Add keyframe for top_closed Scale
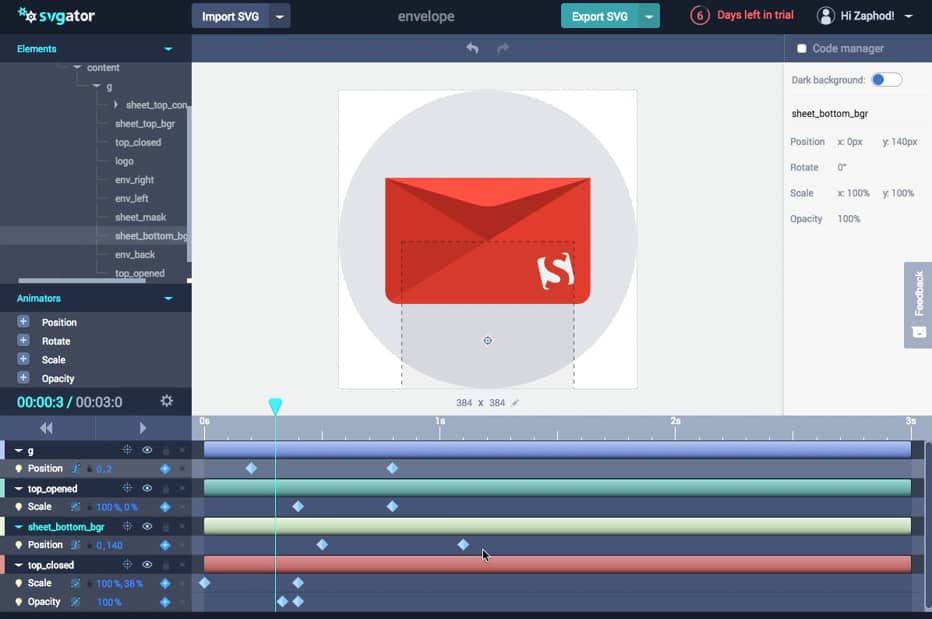932x619 pixels. coord(165,583)
